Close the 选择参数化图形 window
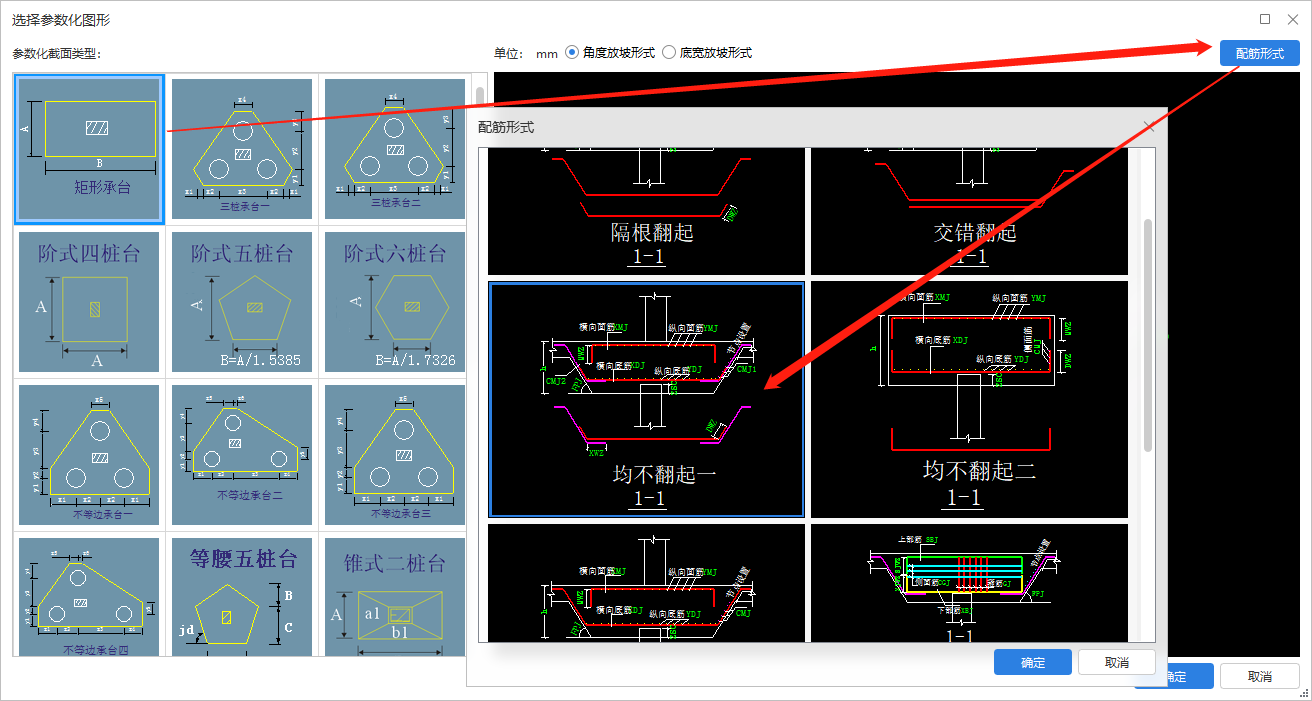The width and height of the screenshot is (1312, 701). [1292, 19]
